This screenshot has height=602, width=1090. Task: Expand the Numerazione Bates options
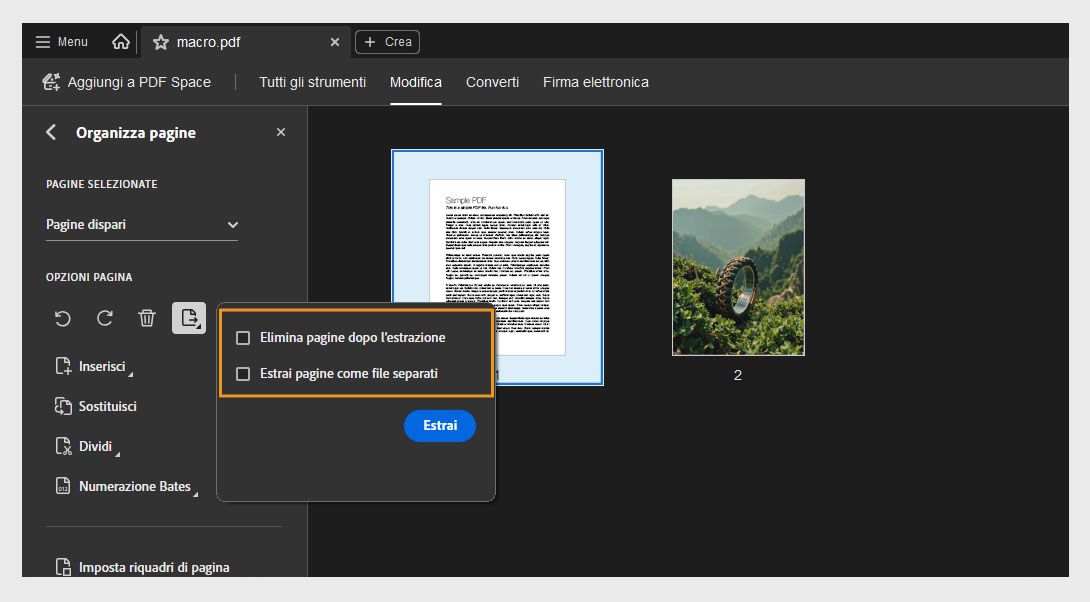coord(134,486)
